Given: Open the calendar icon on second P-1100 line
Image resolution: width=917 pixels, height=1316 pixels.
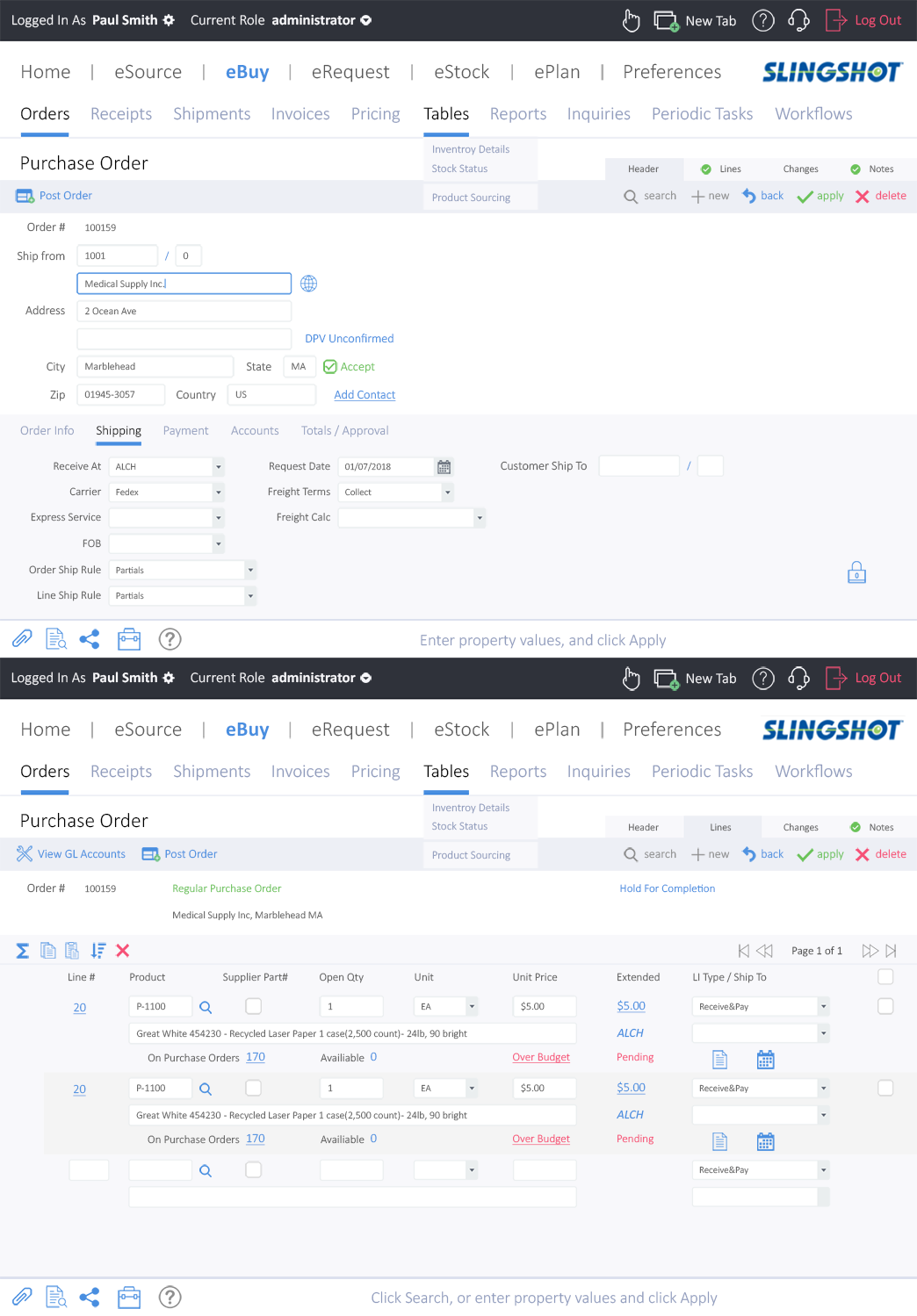Looking at the screenshot, I should click(x=766, y=1141).
